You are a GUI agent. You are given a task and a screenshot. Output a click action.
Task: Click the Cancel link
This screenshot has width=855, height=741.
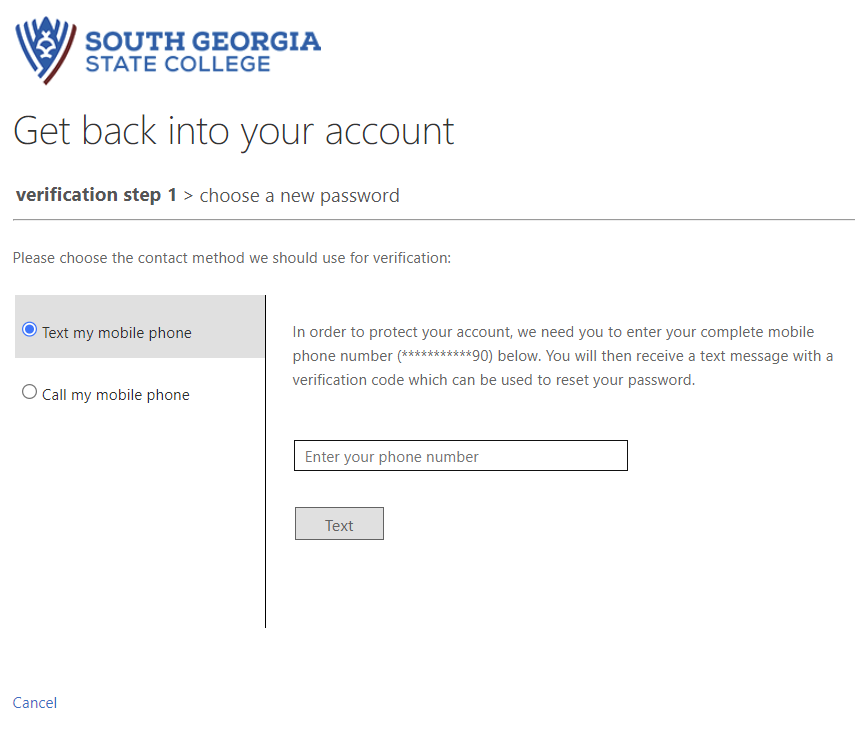point(35,703)
